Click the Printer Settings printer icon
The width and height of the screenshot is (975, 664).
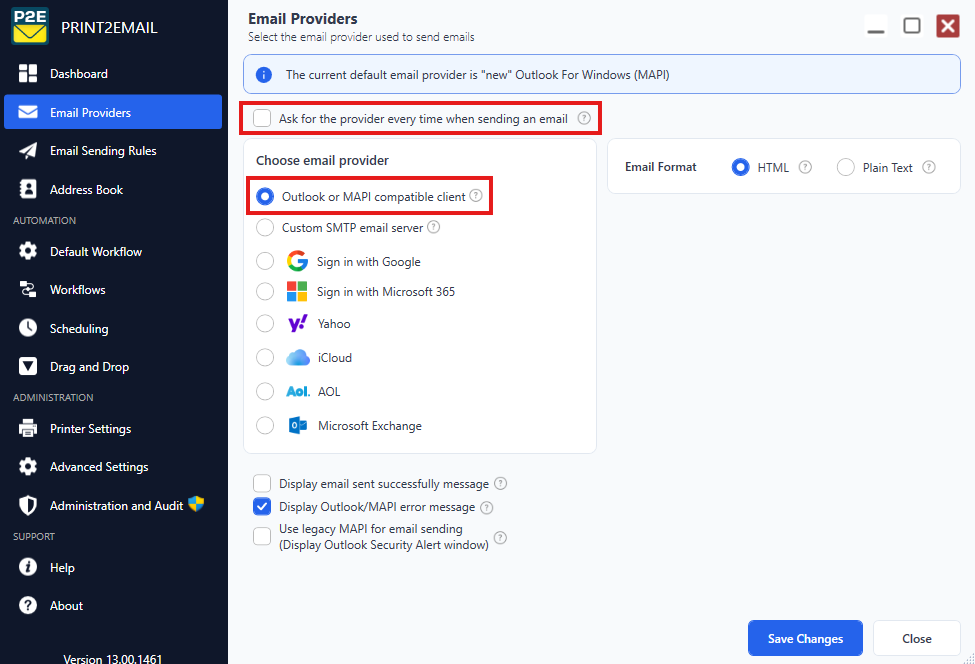point(28,428)
